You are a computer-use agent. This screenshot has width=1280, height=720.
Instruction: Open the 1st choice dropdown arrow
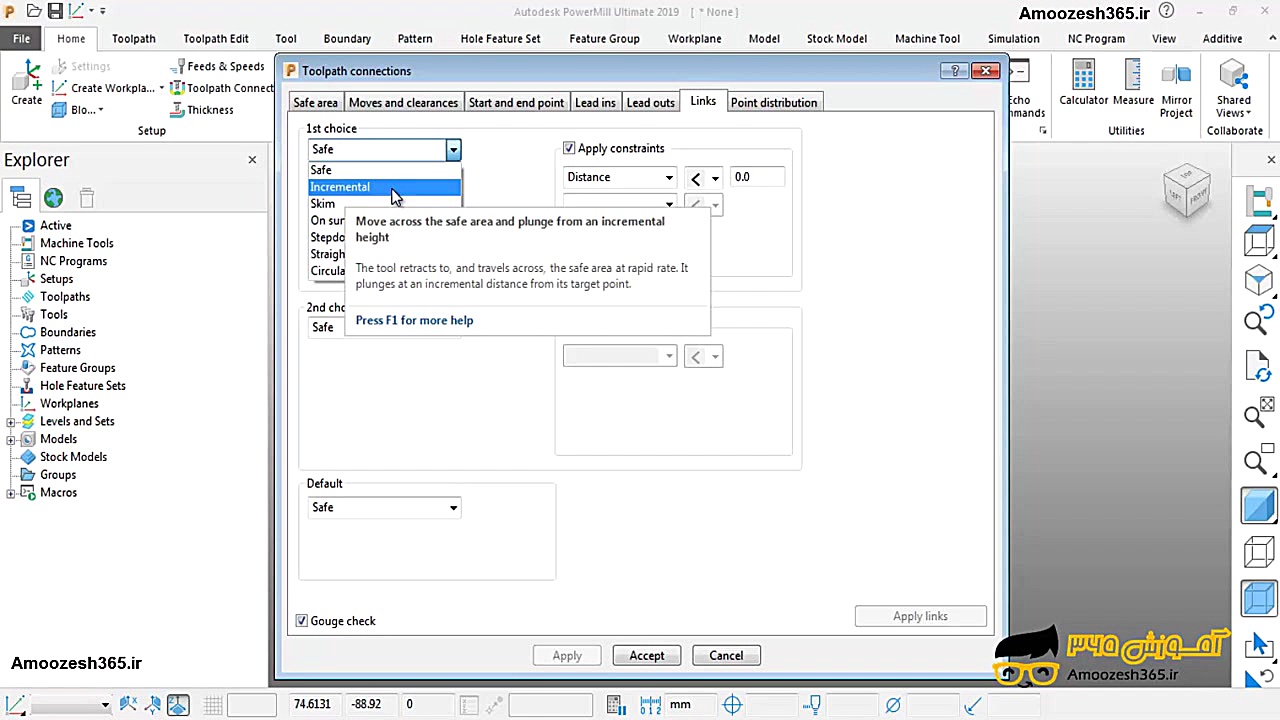tap(453, 150)
